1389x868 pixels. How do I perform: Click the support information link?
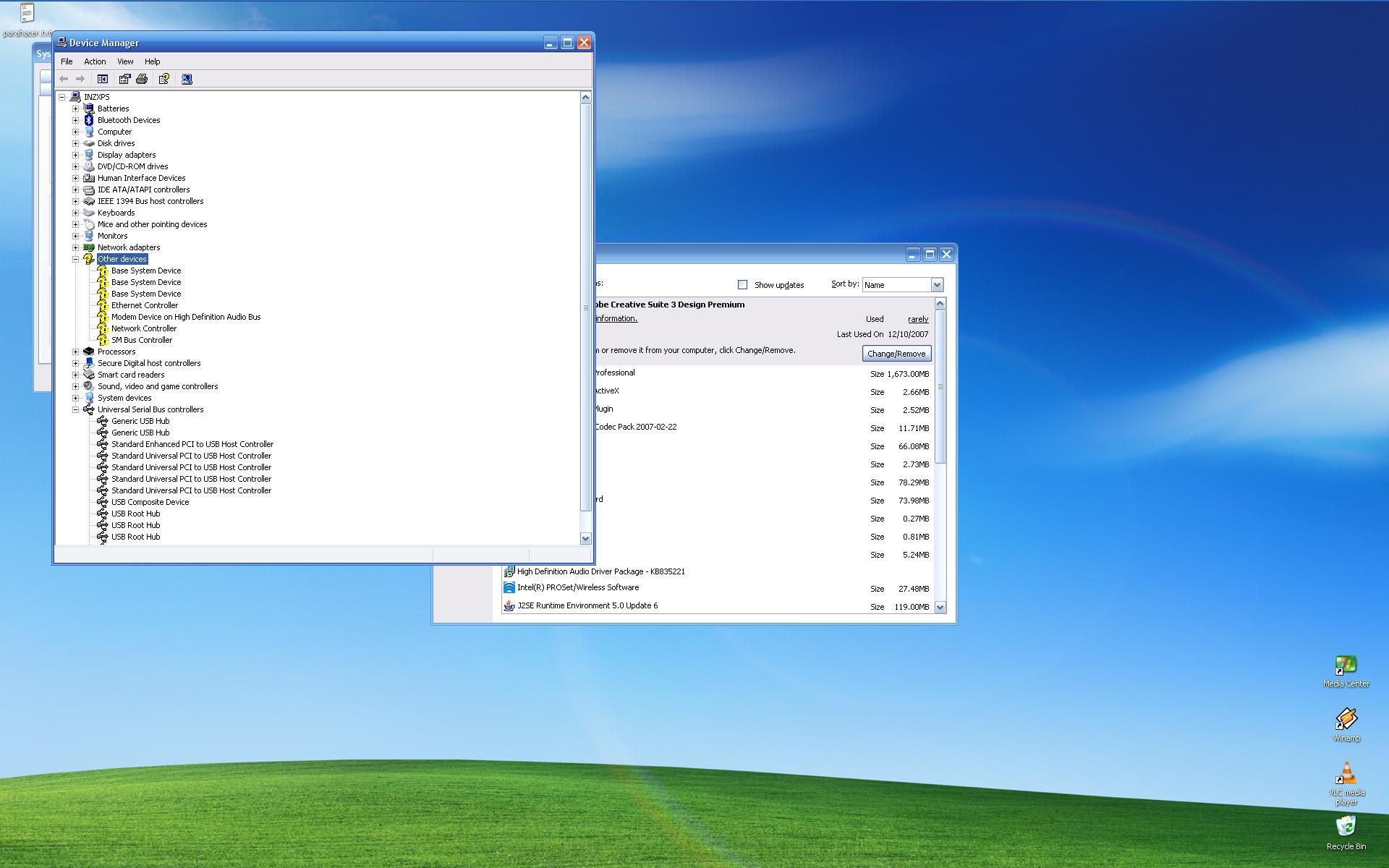click(616, 318)
